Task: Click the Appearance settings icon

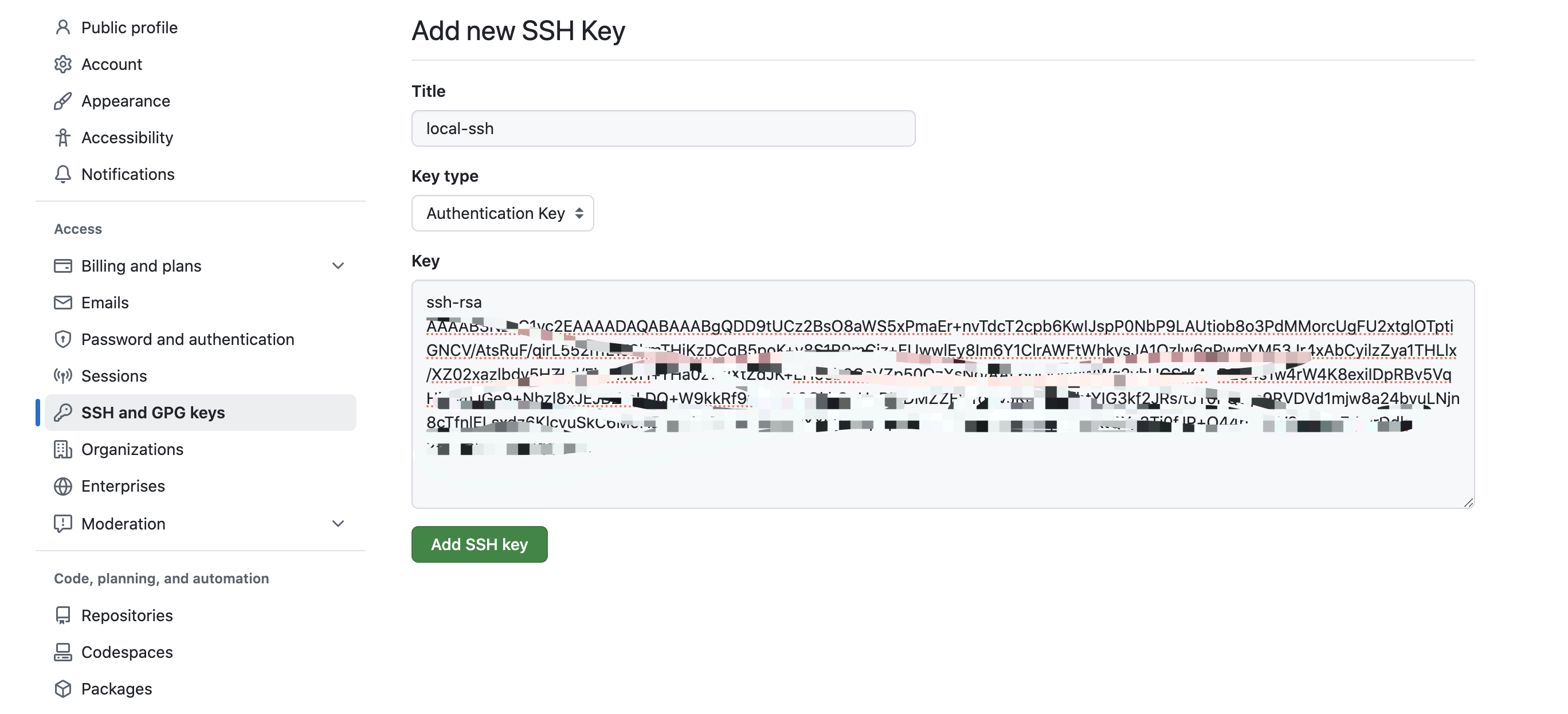Action: coord(63,100)
